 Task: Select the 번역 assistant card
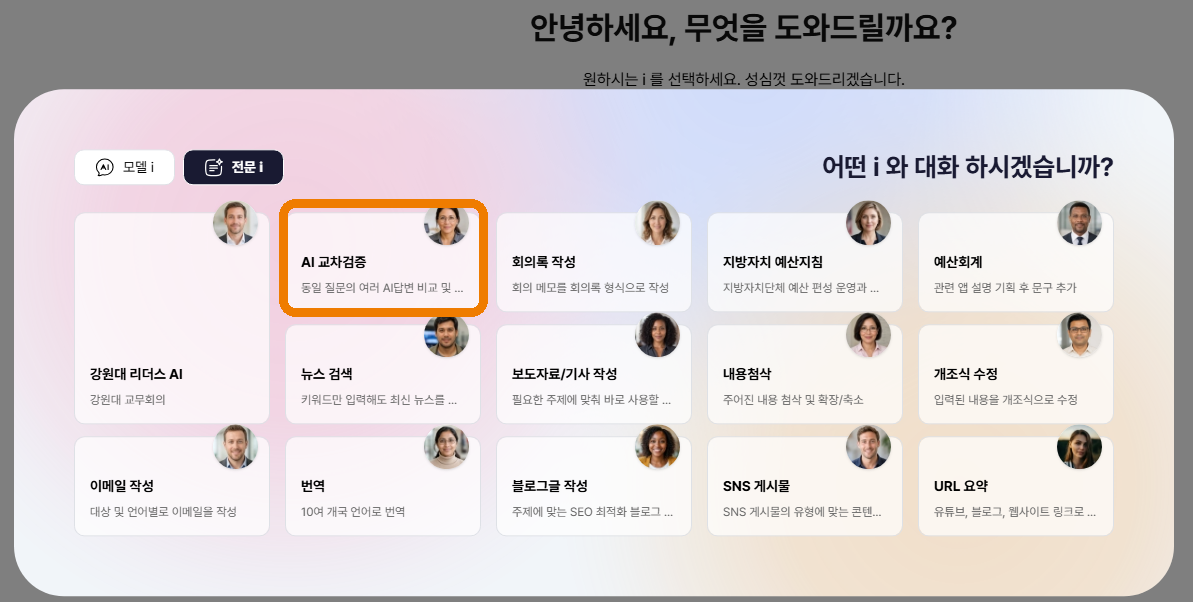click(x=383, y=486)
